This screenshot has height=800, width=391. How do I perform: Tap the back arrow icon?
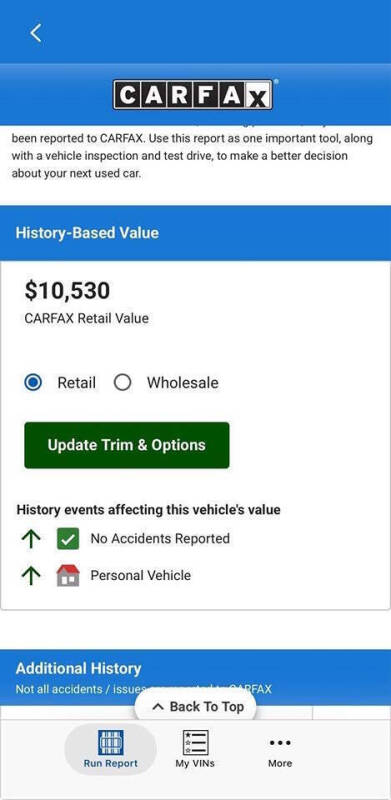(35, 33)
